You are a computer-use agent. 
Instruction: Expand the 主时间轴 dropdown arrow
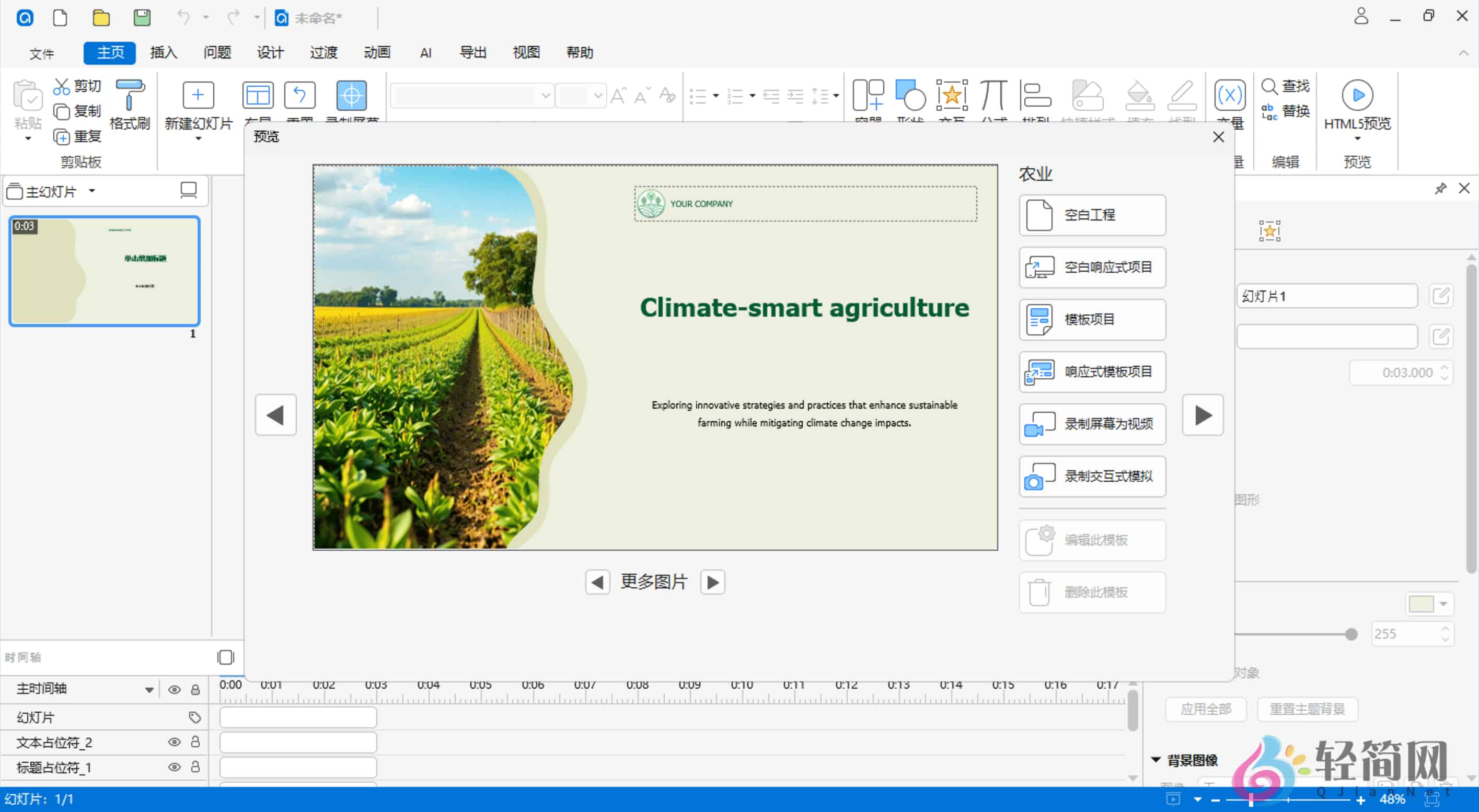click(149, 689)
